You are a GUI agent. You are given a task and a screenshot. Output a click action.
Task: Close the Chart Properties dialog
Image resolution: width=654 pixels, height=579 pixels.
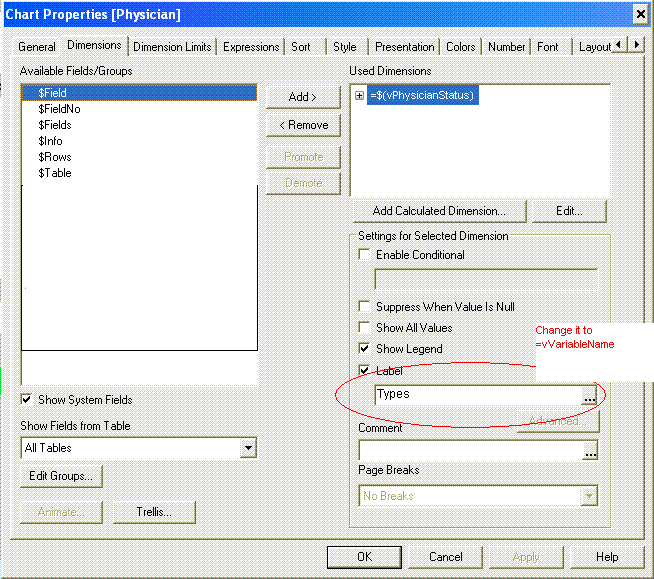pyautogui.click(x=640, y=14)
